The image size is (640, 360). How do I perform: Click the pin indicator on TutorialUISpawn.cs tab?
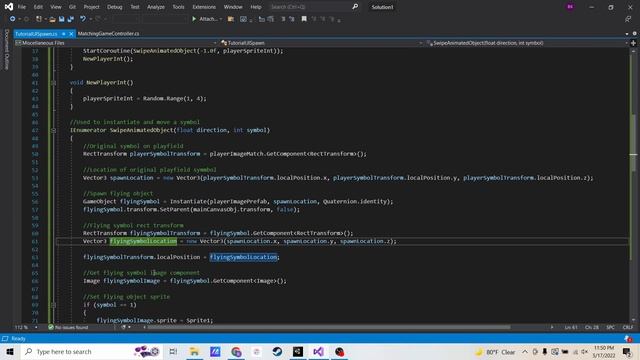(64, 34)
